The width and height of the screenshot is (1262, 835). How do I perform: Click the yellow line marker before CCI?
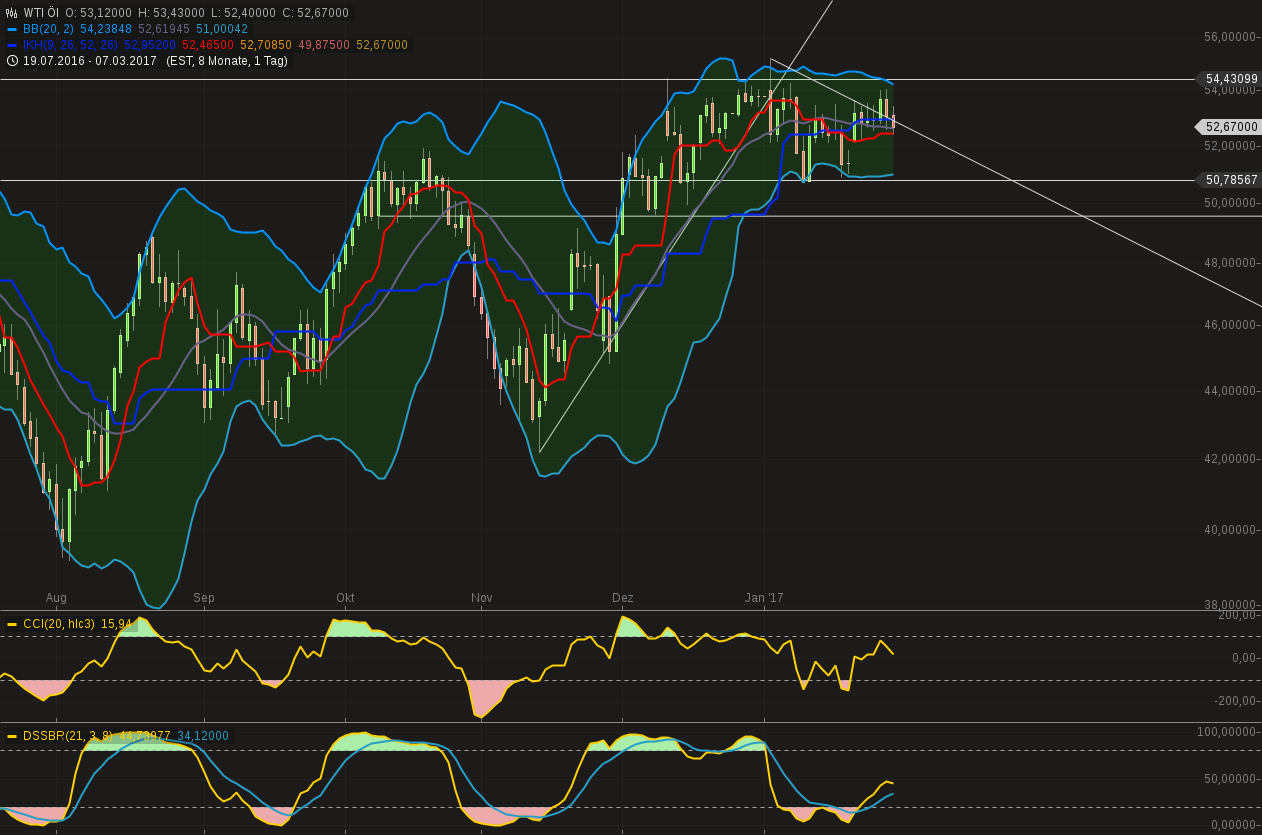click(x=11, y=624)
